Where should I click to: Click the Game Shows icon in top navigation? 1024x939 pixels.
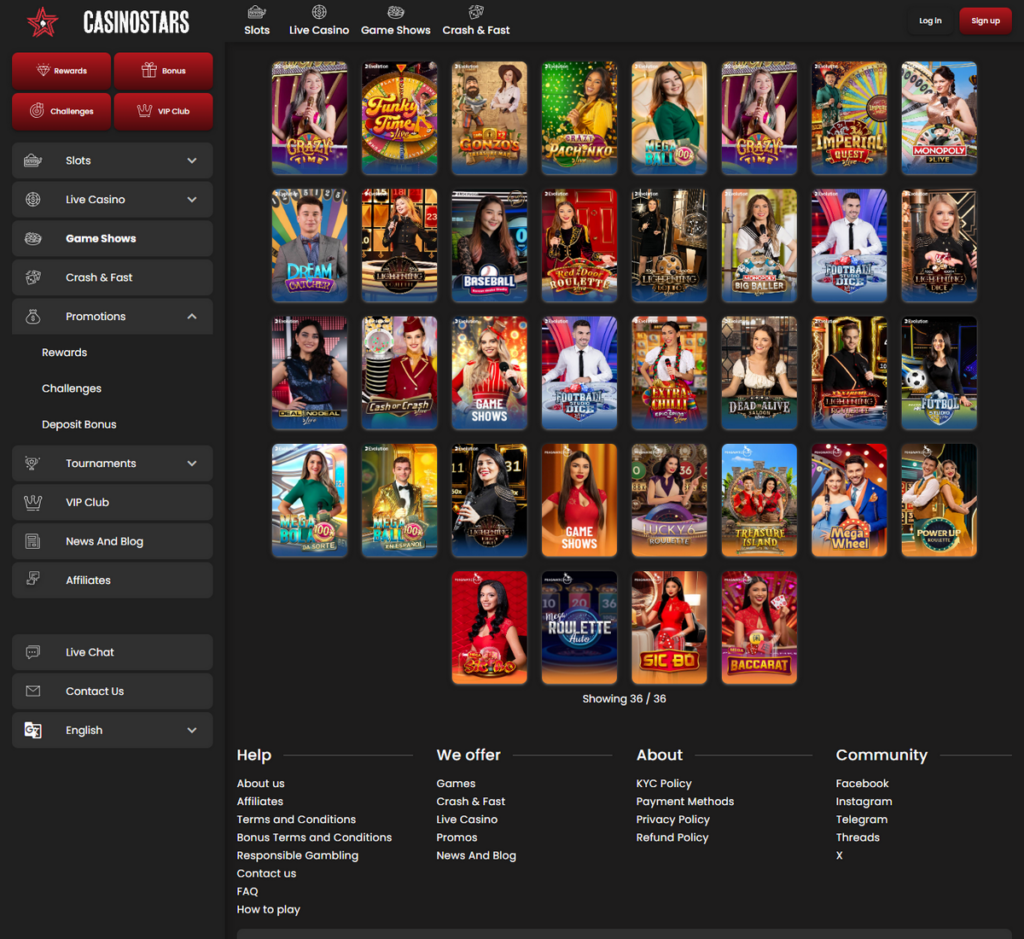click(x=396, y=12)
